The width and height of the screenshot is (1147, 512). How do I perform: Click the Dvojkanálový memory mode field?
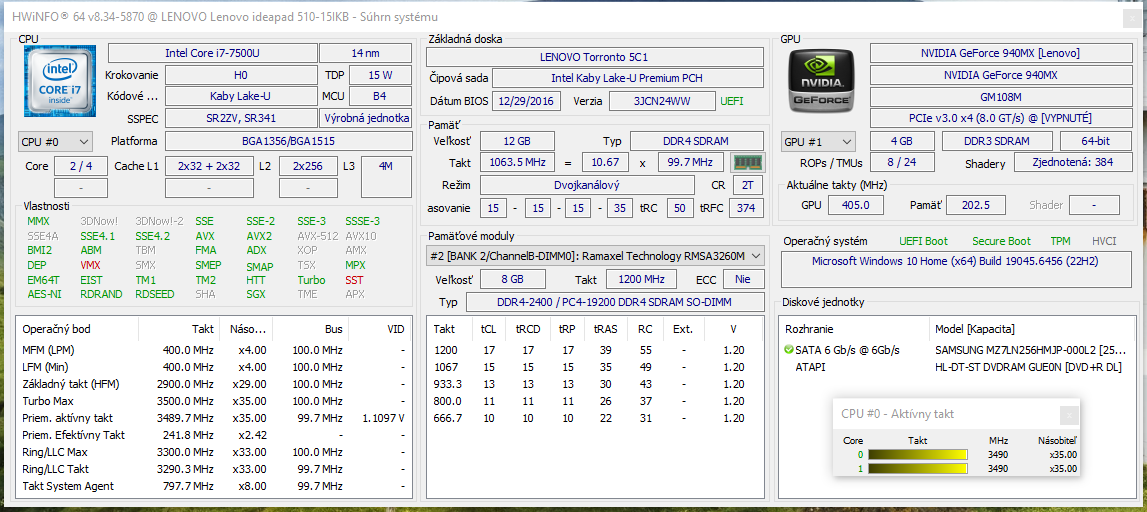coord(587,185)
